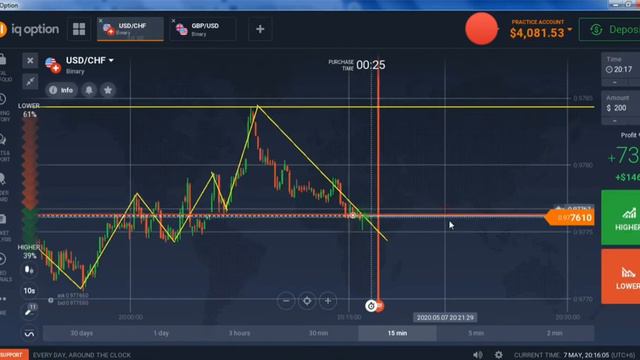Add USD/CHF to favorites star
Viewport: 640px width, 360px height.
coord(108,90)
